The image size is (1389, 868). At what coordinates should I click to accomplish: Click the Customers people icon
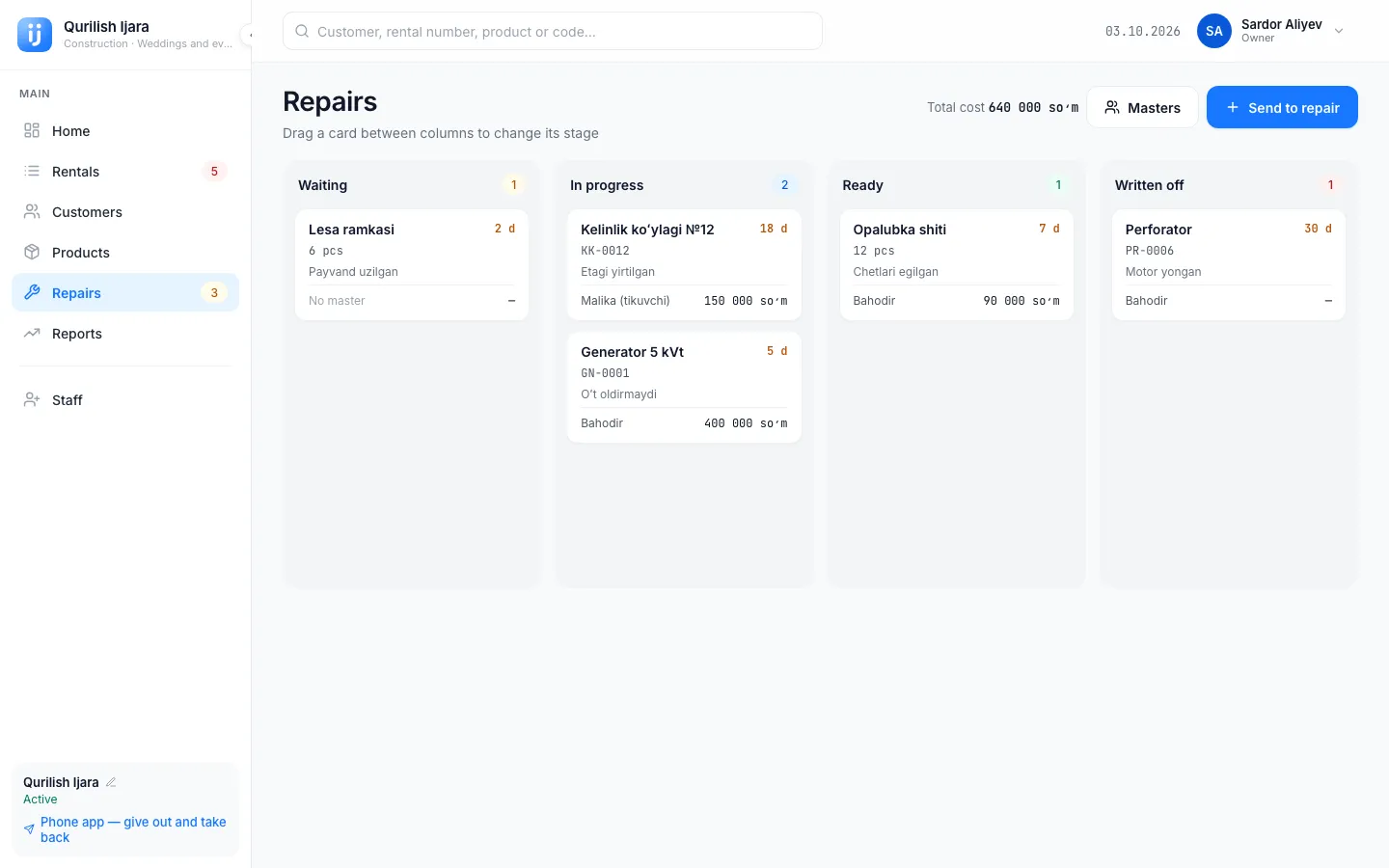32,211
